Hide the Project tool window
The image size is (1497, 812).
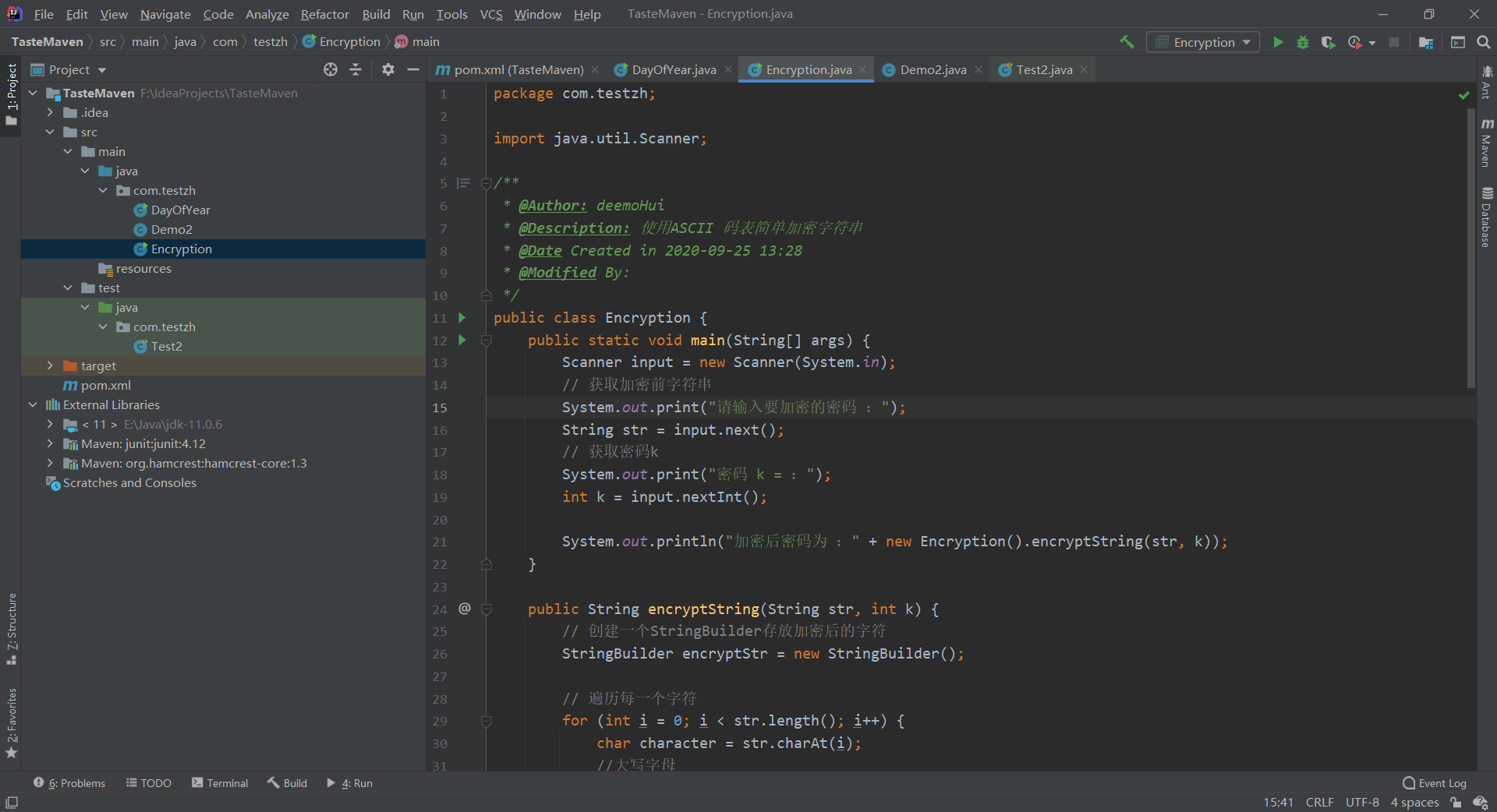coord(413,69)
